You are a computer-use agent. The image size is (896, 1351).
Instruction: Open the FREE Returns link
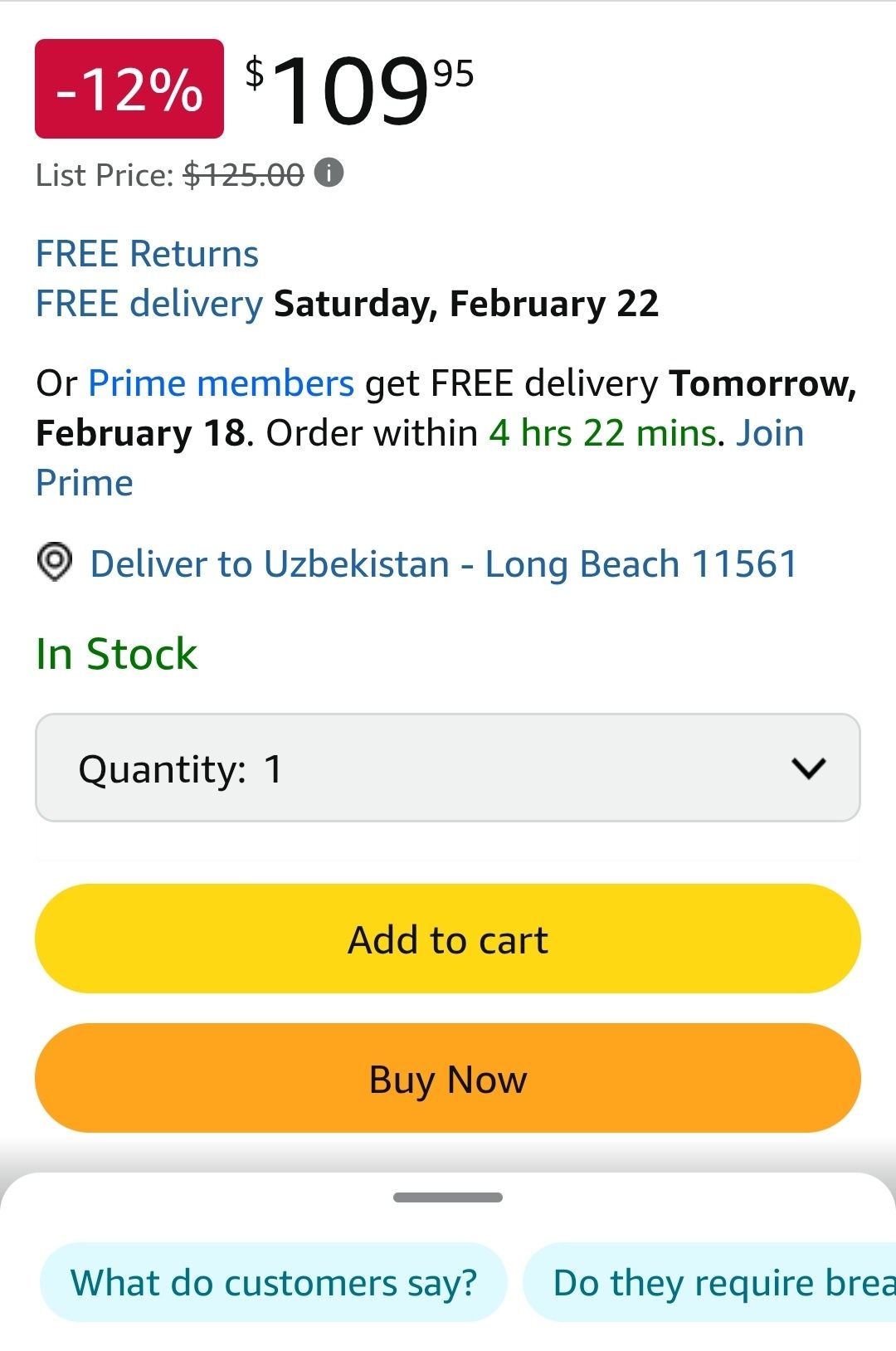tap(148, 254)
